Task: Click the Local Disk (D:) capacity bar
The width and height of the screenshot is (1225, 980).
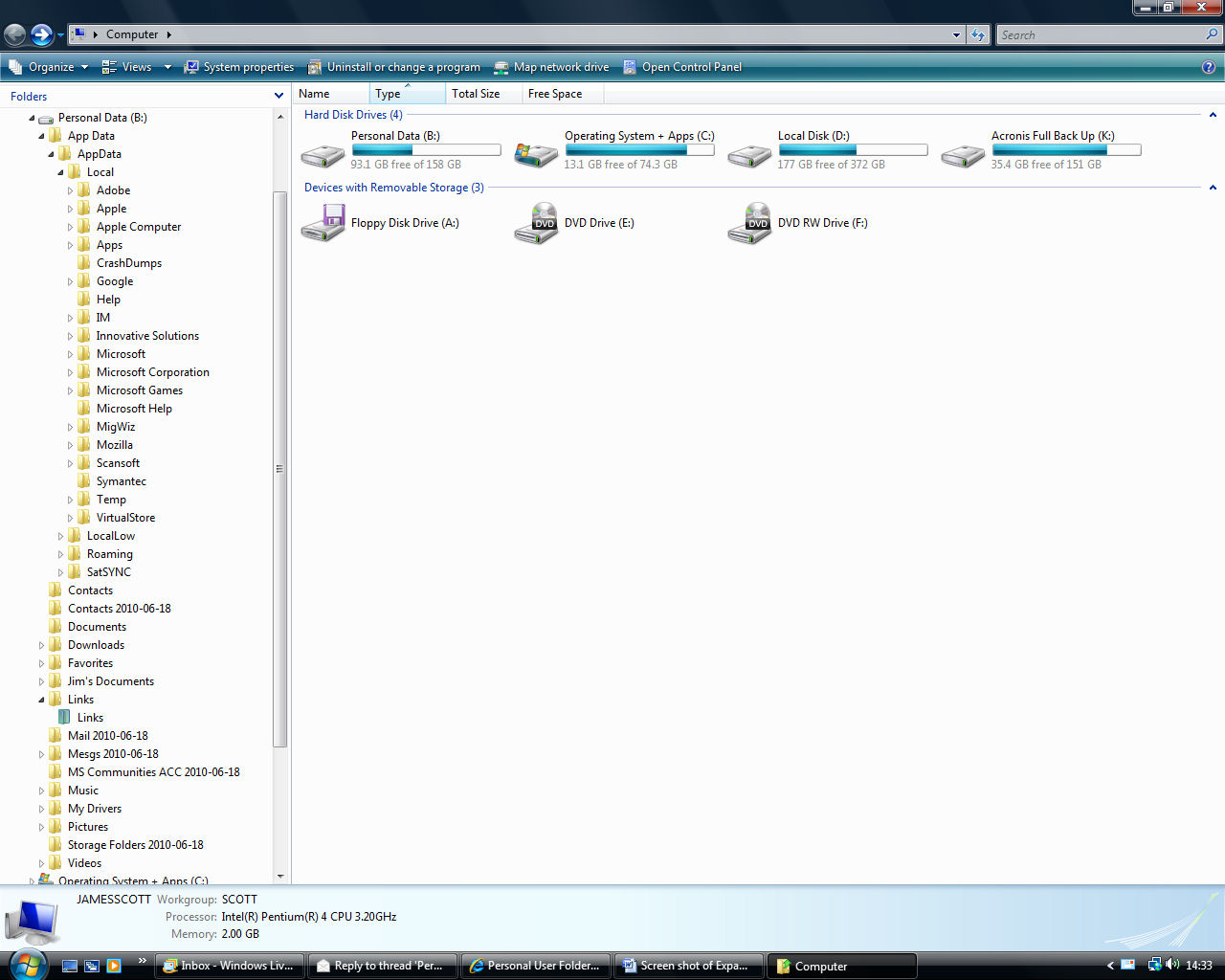Action: (x=853, y=150)
